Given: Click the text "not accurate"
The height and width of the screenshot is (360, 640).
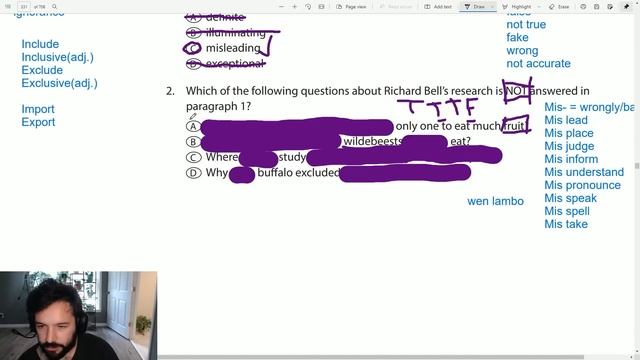Looking at the screenshot, I should [538, 64].
